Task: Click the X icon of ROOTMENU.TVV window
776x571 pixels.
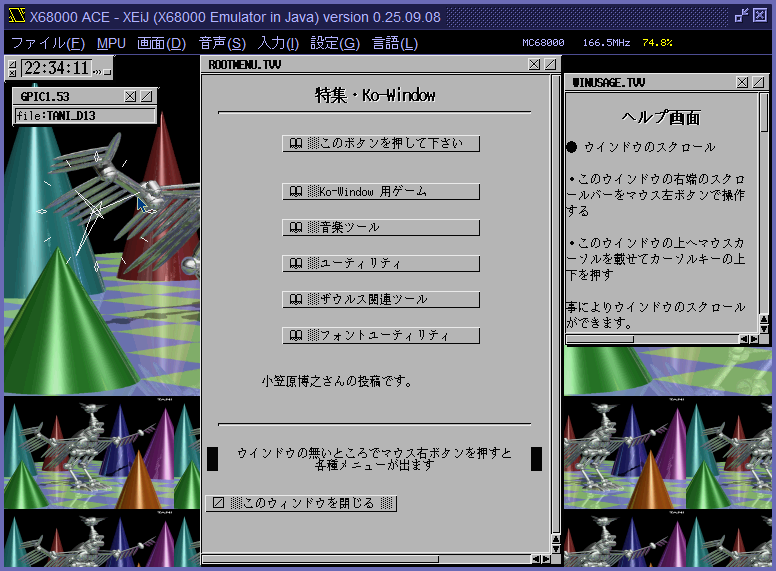Action: click(534, 64)
